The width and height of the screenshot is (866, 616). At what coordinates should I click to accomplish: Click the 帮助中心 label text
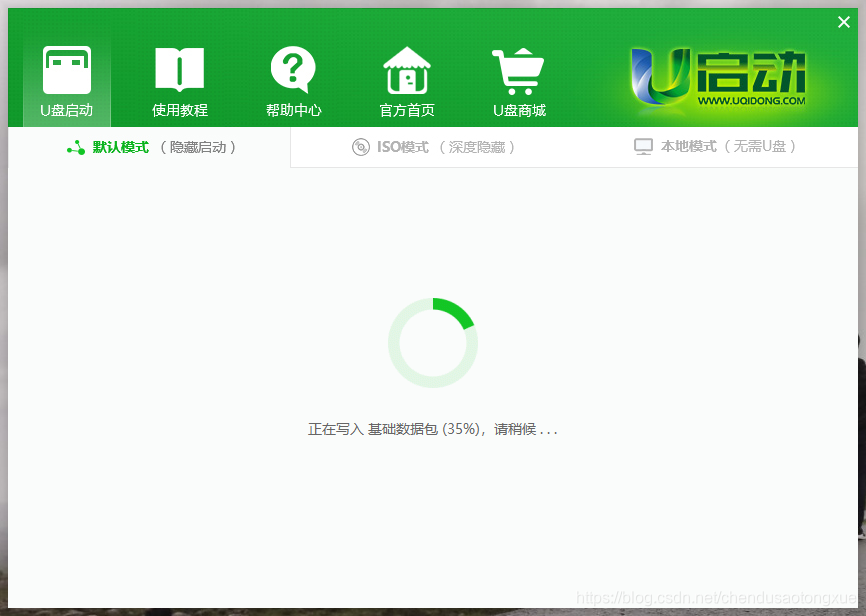coord(293,111)
